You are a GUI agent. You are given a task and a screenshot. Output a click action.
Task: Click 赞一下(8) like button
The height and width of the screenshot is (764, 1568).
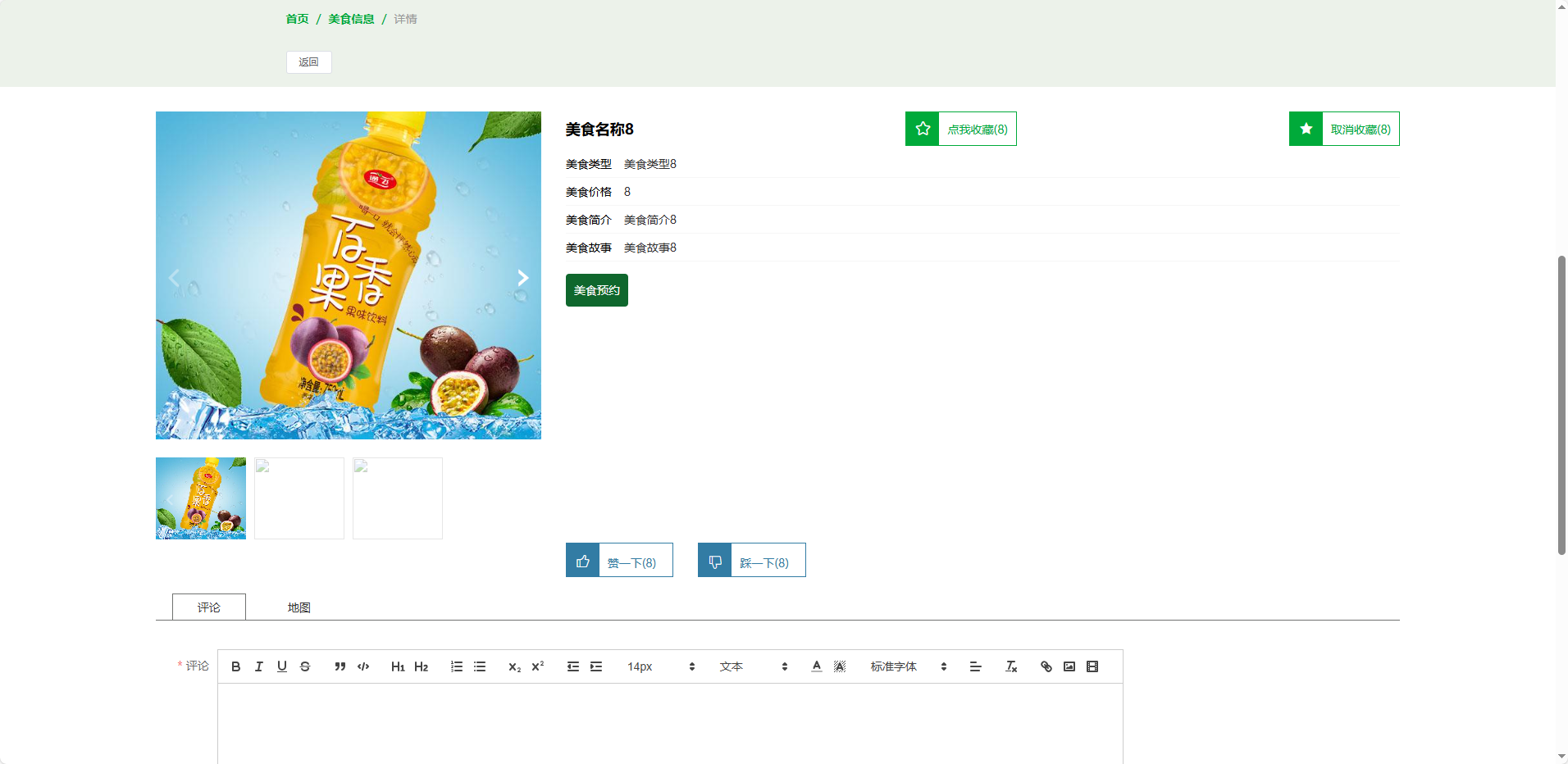pos(619,561)
